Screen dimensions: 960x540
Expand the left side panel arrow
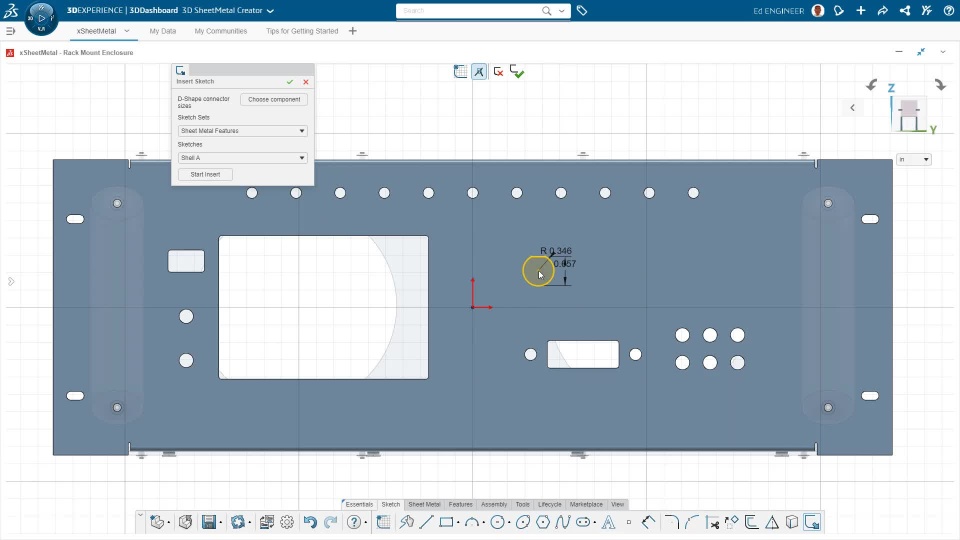pos(11,282)
